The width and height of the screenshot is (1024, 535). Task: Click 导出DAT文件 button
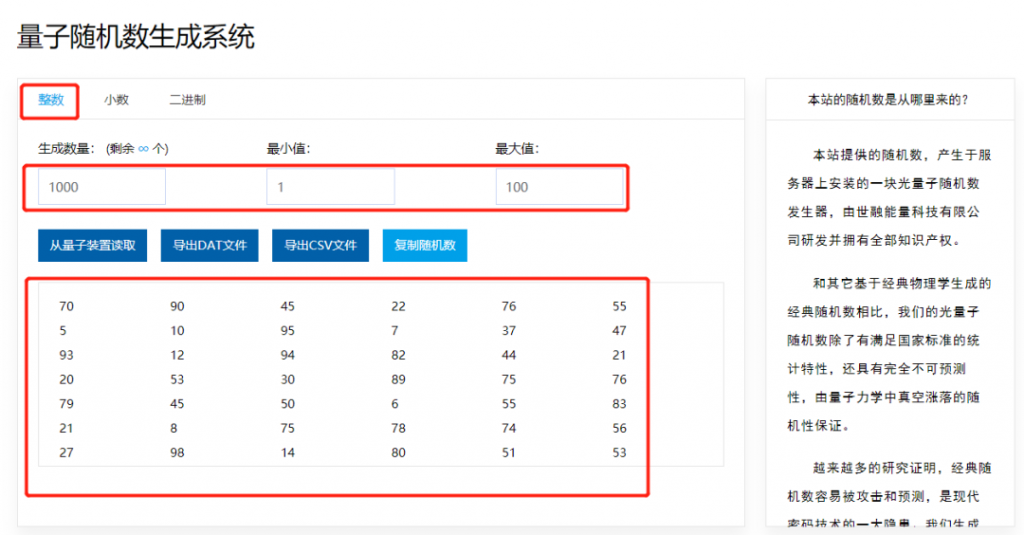point(210,246)
